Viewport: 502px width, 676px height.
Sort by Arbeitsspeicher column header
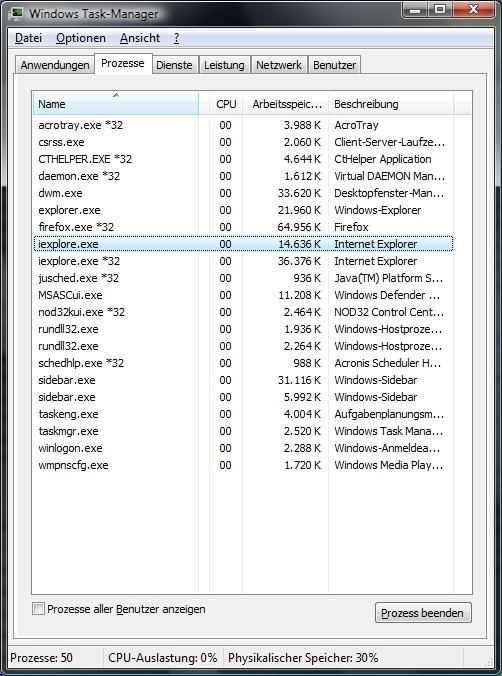click(286, 104)
